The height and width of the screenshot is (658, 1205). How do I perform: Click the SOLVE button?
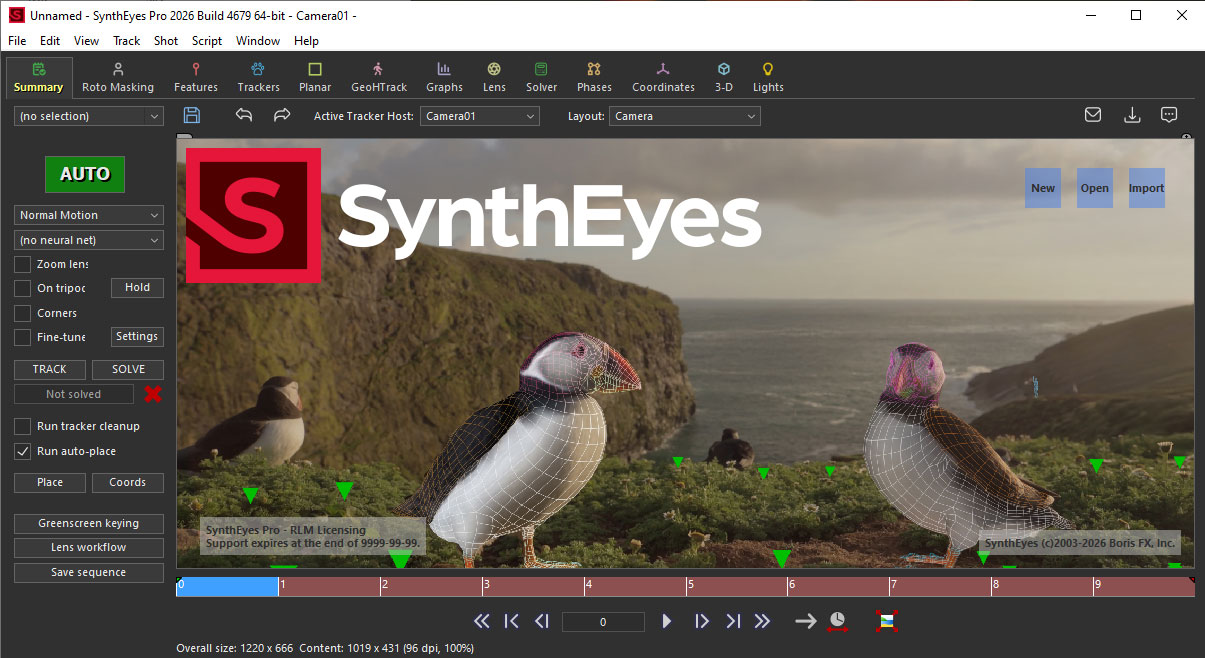tap(128, 369)
